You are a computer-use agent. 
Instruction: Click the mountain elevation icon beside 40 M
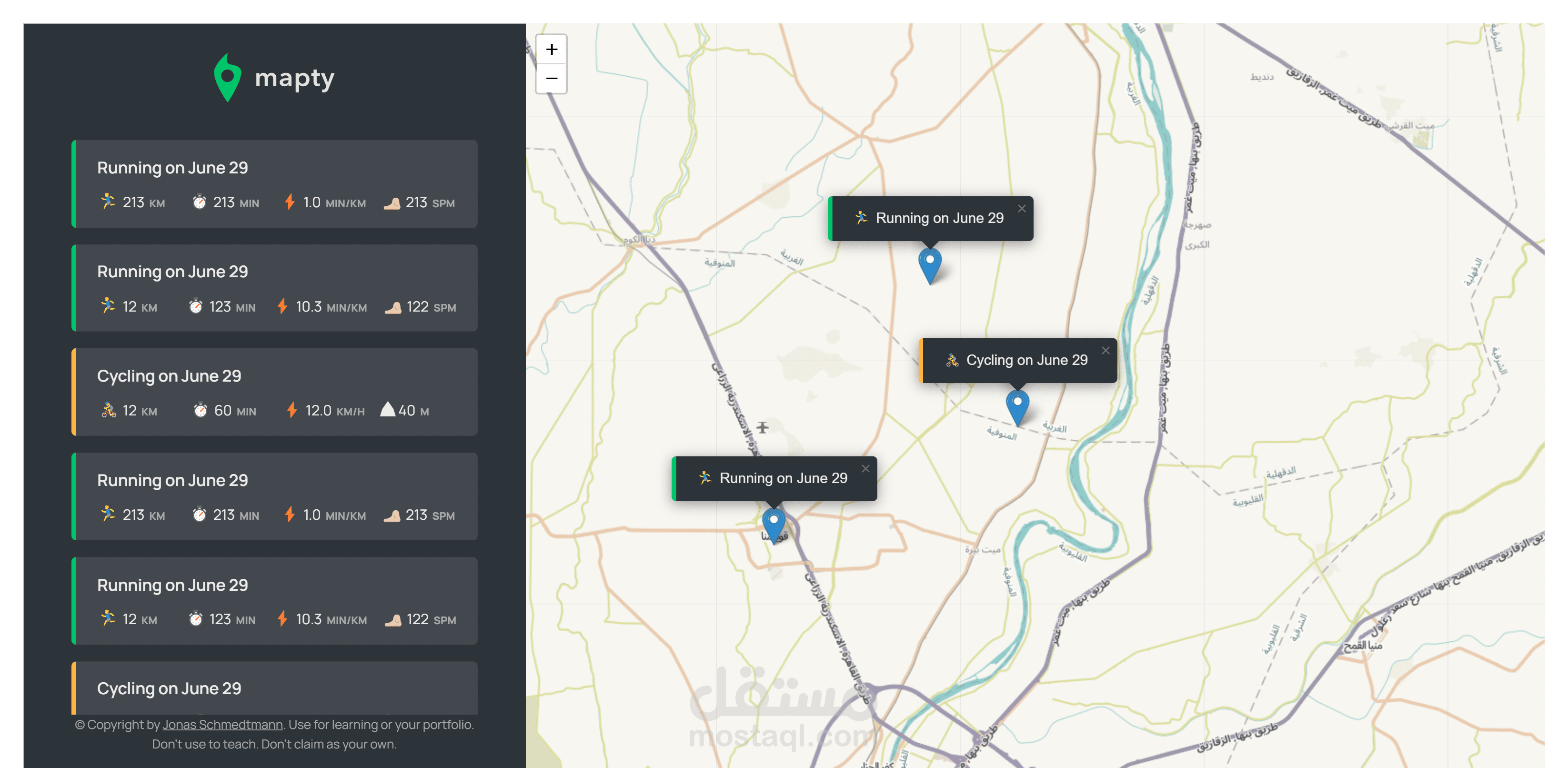coord(387,410)
